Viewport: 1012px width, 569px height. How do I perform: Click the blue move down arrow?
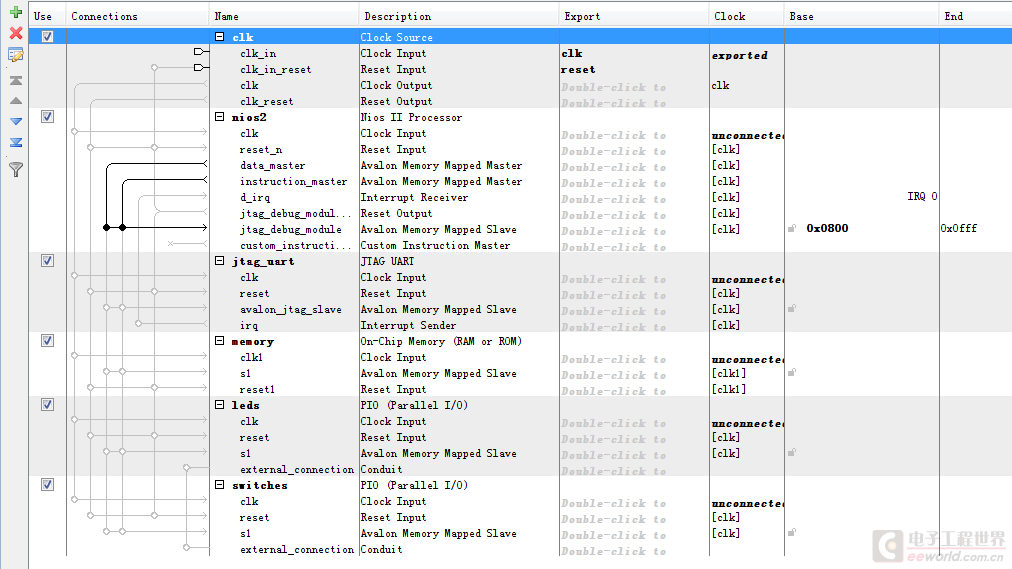point(15,121)
